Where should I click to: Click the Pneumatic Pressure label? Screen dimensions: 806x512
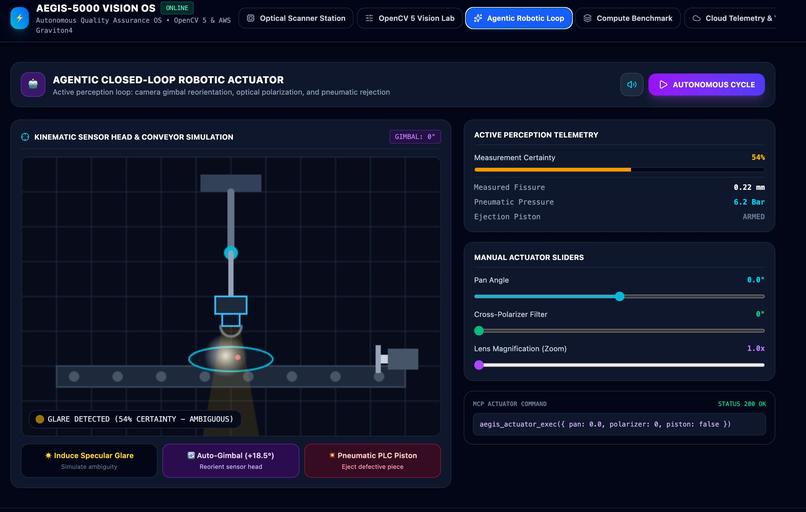click(514, 202)
